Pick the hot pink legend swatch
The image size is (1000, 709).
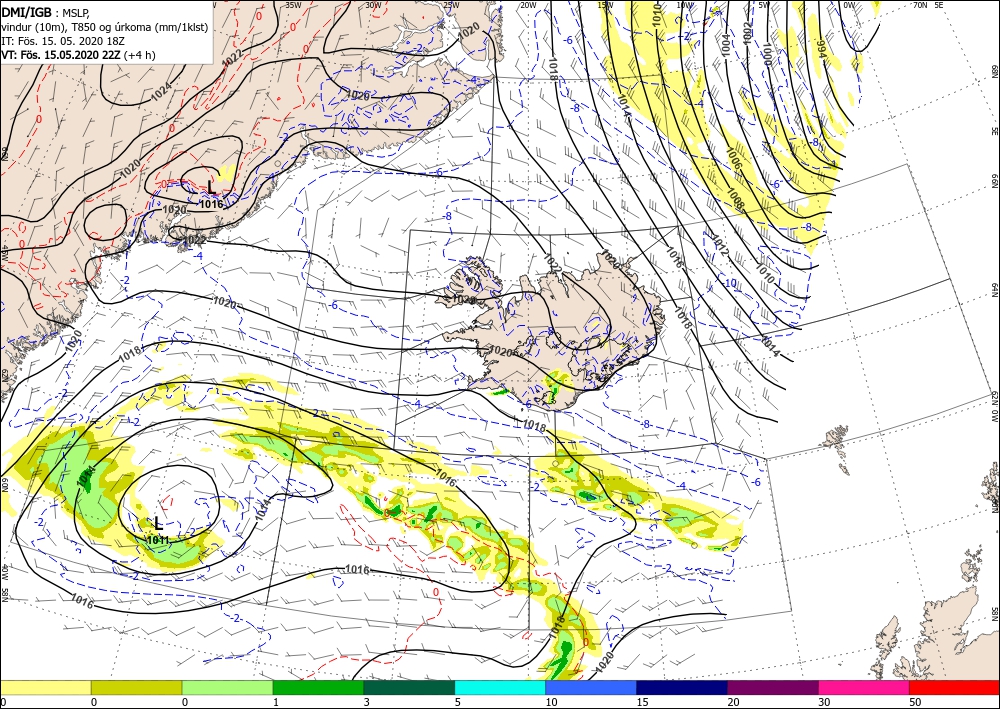pos(864,687)
